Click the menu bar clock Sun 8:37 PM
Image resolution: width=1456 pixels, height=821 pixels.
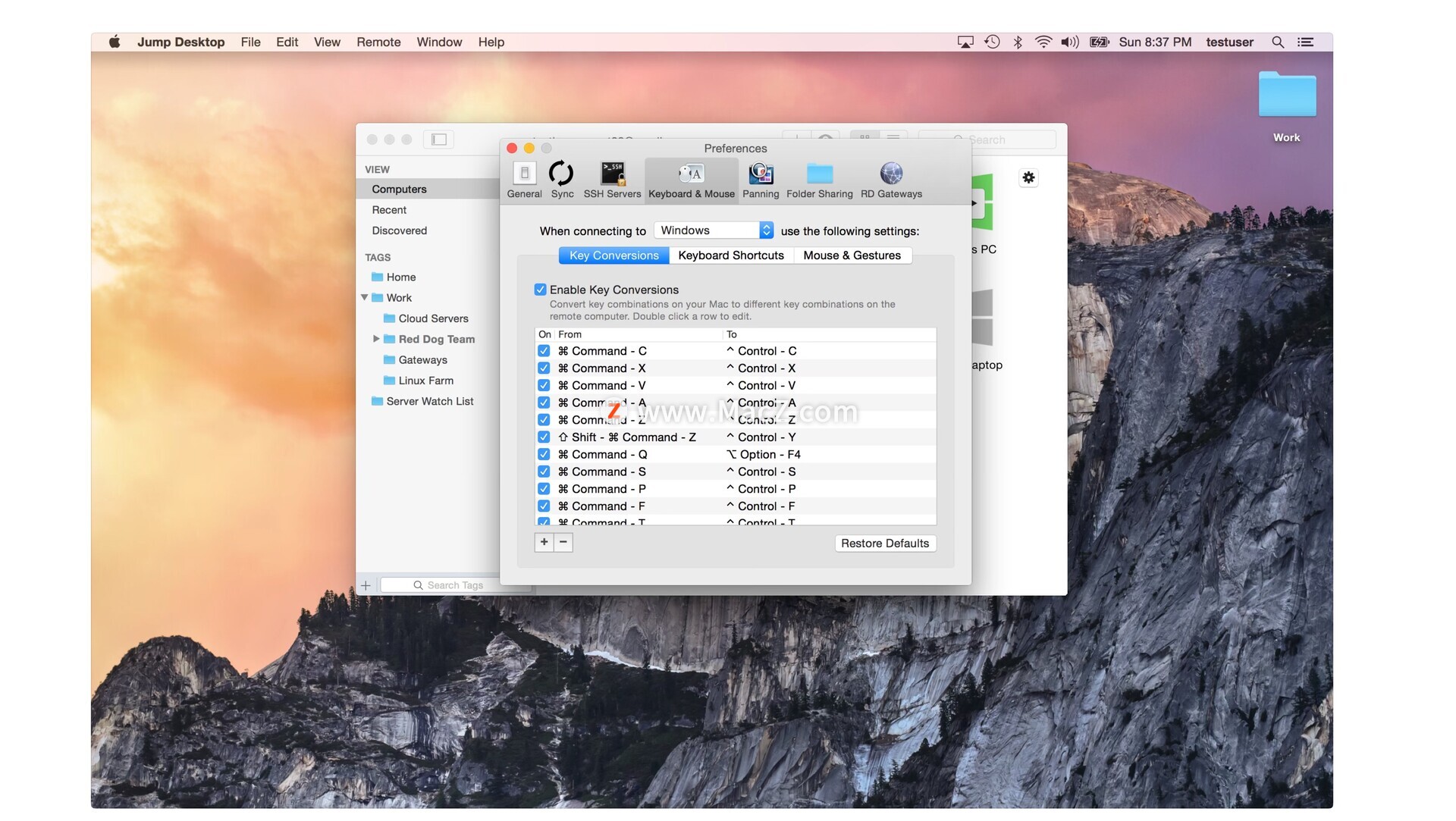(x=1155, y=42)
